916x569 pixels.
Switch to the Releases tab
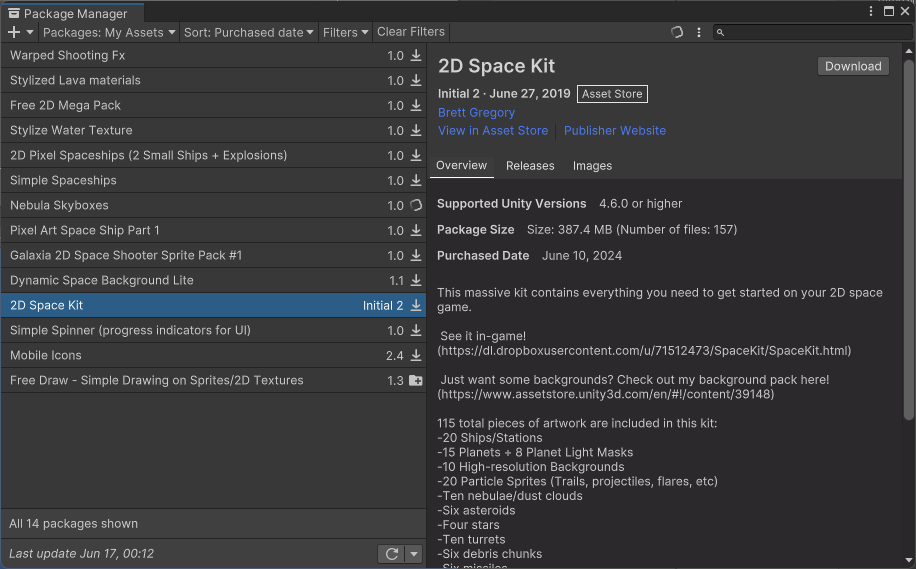click(530, 166)
